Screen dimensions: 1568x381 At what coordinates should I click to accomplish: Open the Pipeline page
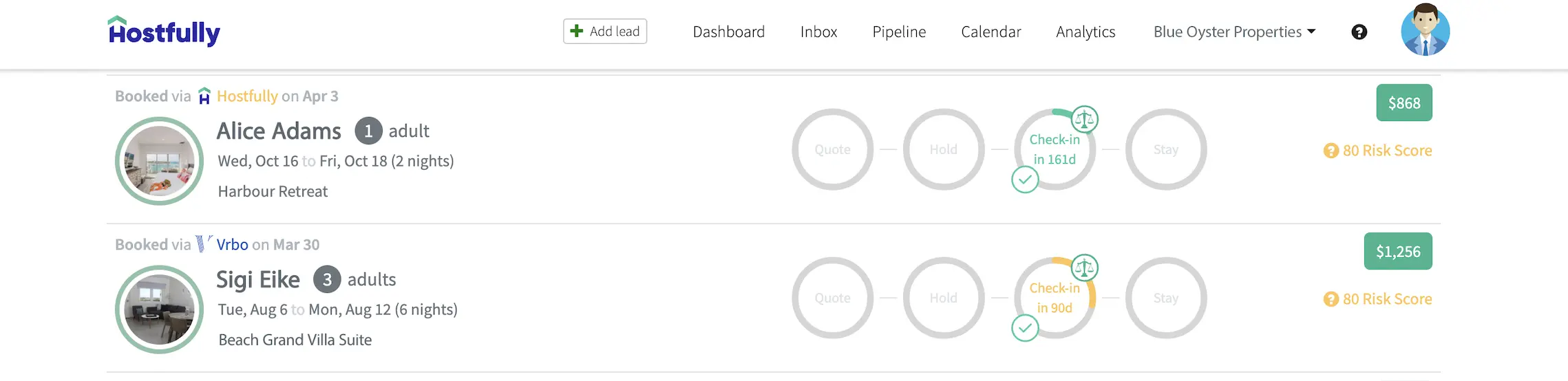899,32
